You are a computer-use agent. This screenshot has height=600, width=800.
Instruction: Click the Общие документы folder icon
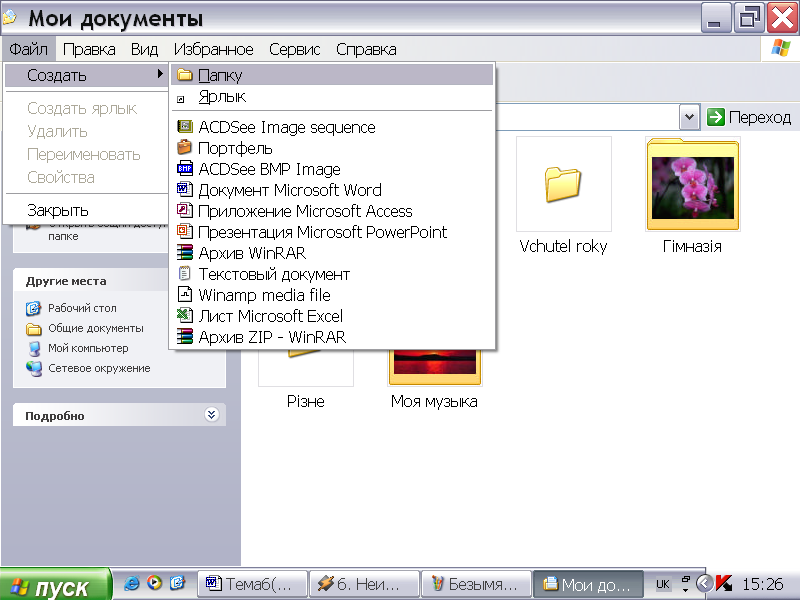[34, 329]
